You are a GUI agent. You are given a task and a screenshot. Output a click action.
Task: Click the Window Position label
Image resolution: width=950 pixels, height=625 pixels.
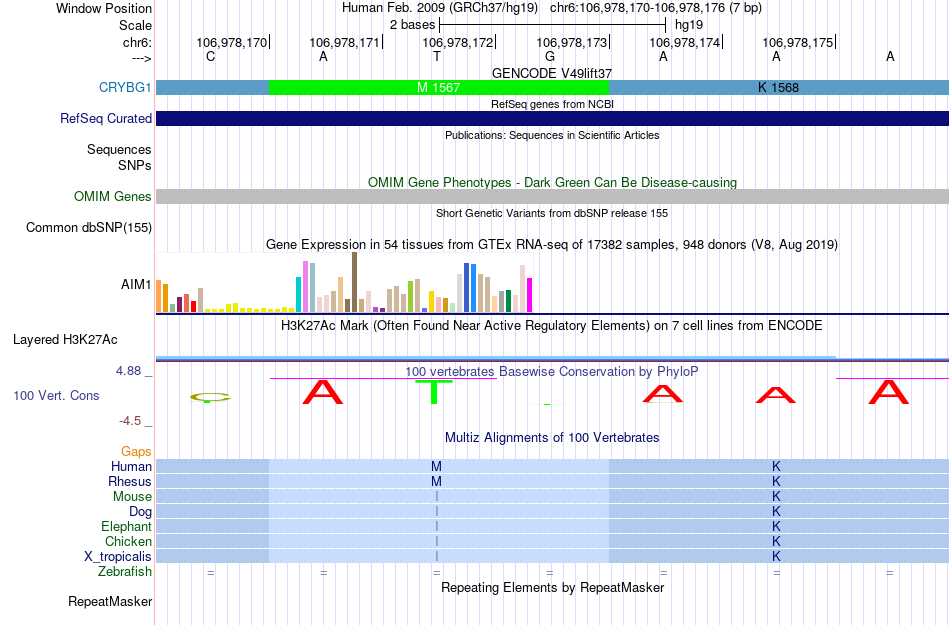click(x=104, y=8)
